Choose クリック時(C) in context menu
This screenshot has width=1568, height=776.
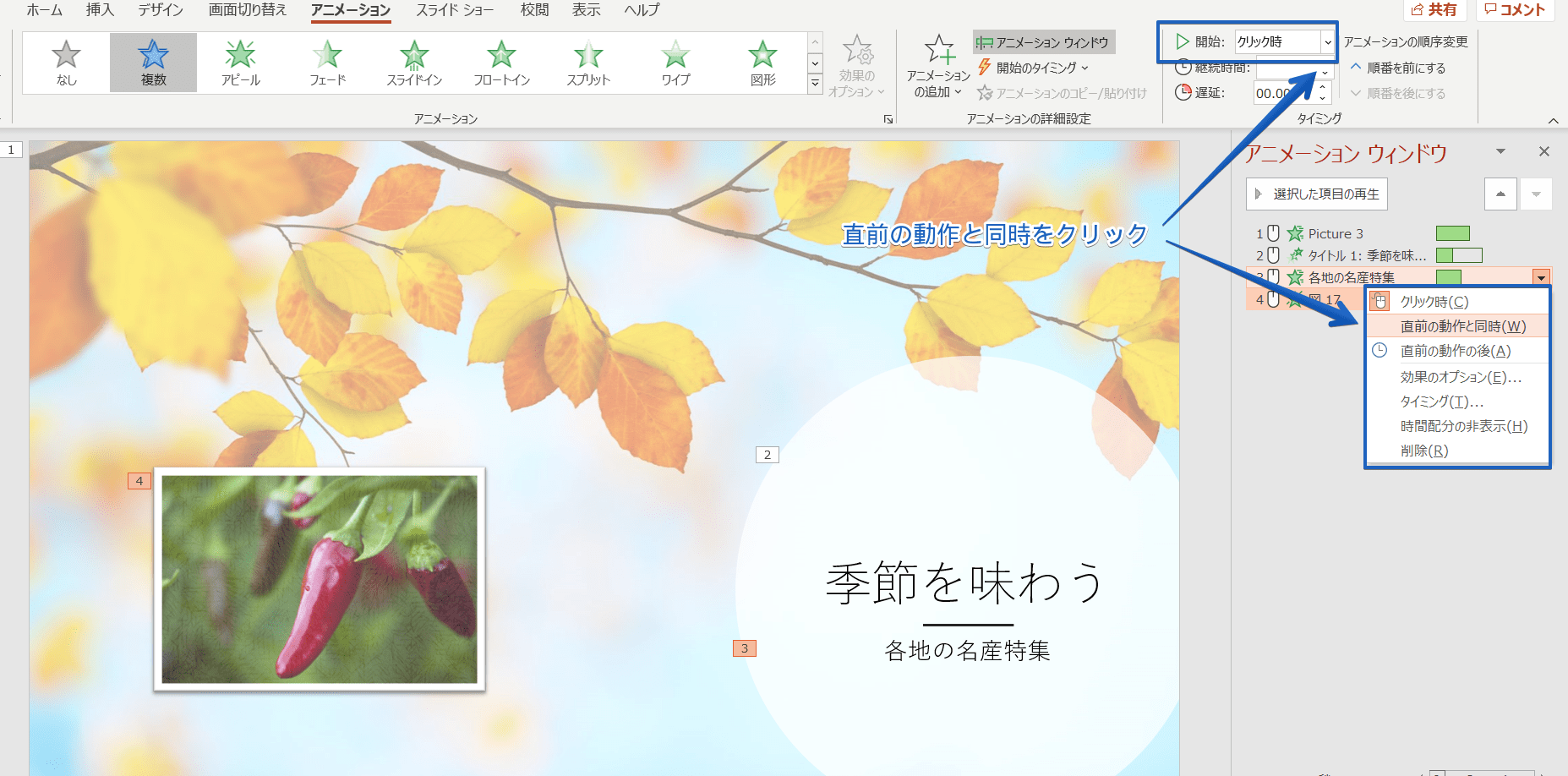pyautogui.click(x=1458, y=302)
